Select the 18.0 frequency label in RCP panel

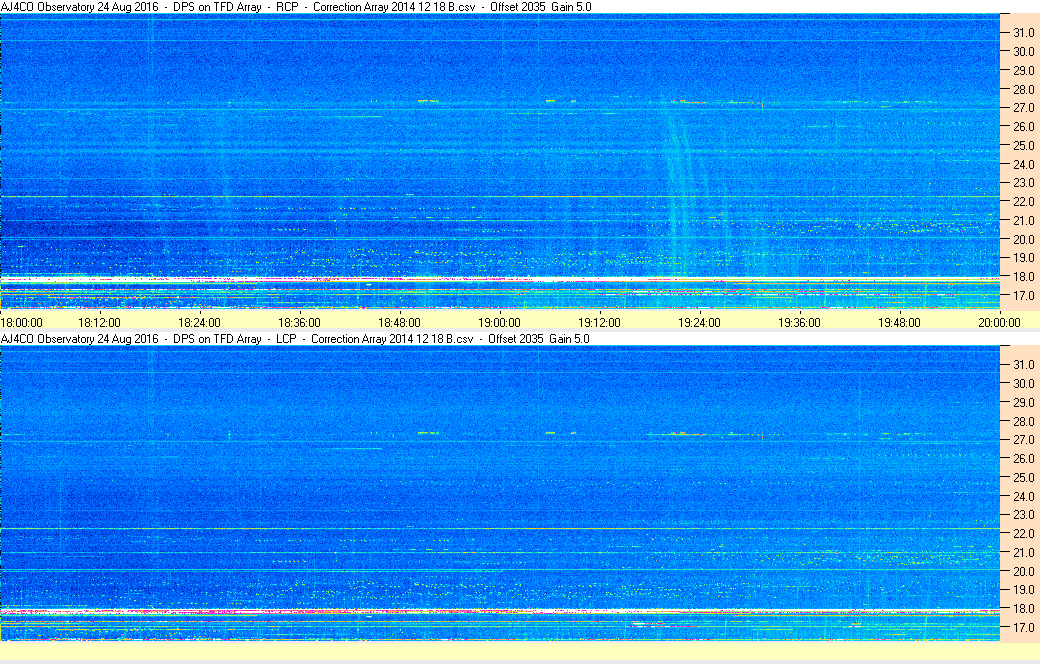point(1023,277)
